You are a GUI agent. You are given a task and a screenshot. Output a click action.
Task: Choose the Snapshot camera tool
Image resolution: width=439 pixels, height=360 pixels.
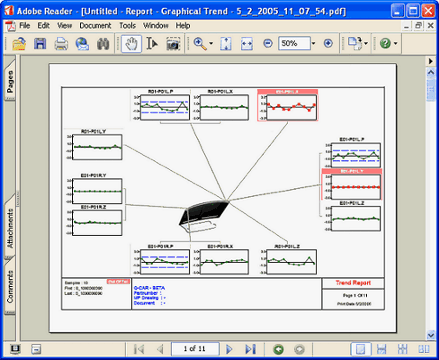point(173,44)
